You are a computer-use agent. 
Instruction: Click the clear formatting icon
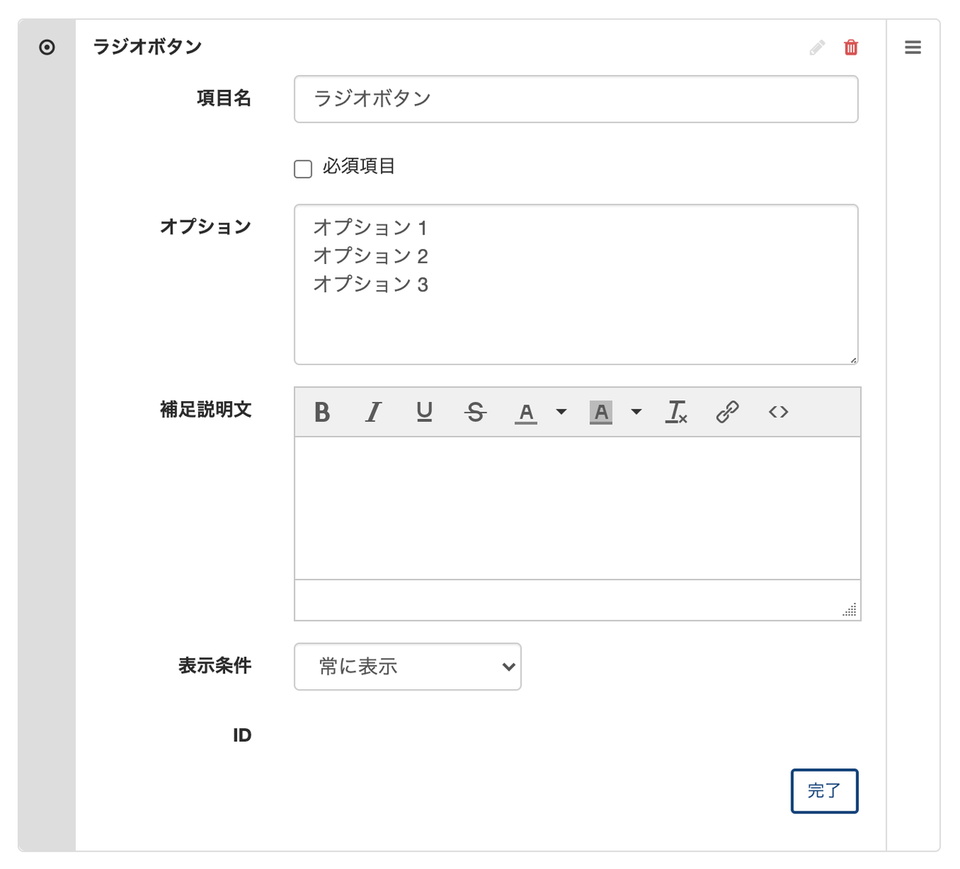(x=677, y=412)
